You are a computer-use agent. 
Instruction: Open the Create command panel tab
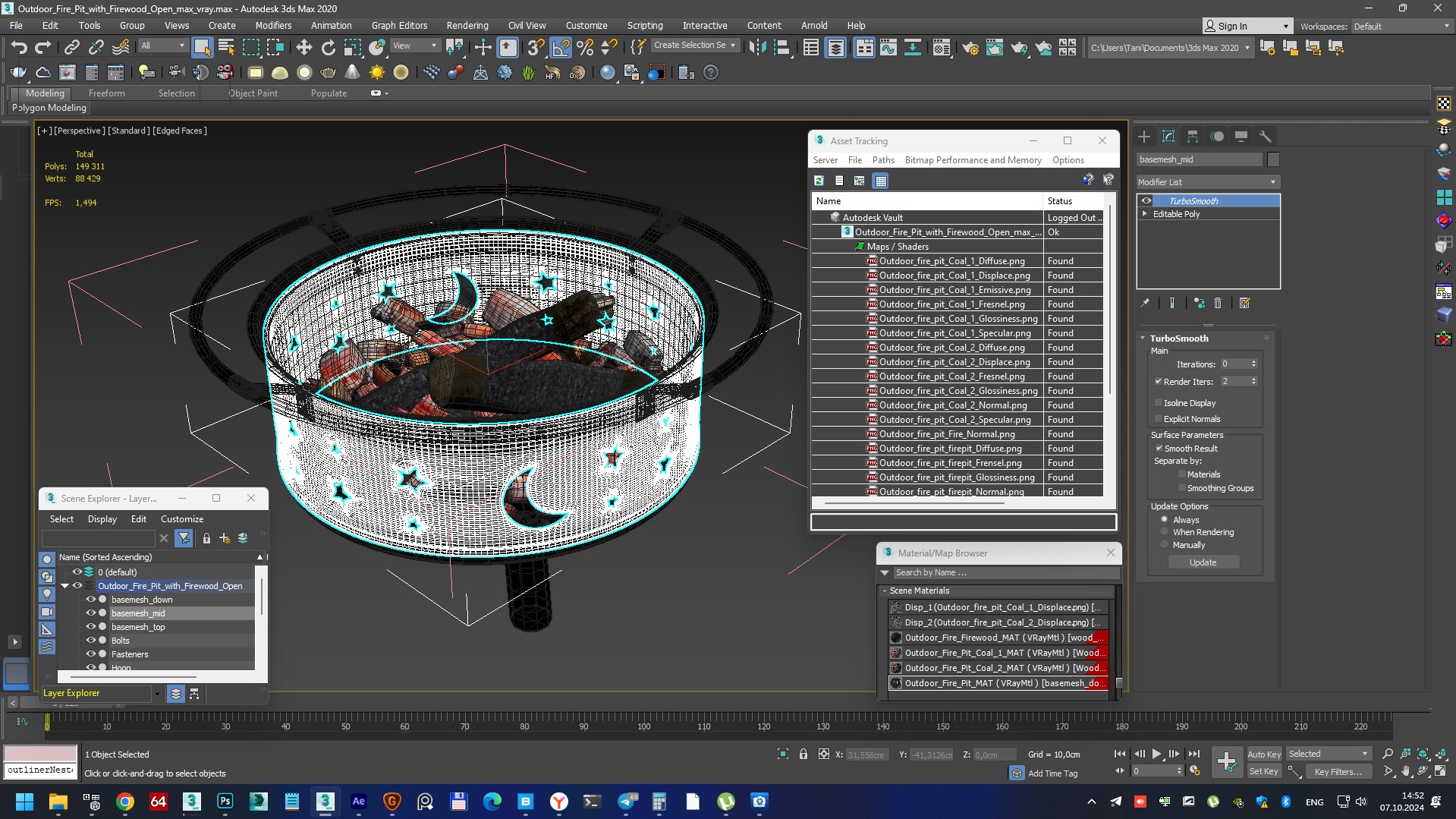pos(1144,137)
